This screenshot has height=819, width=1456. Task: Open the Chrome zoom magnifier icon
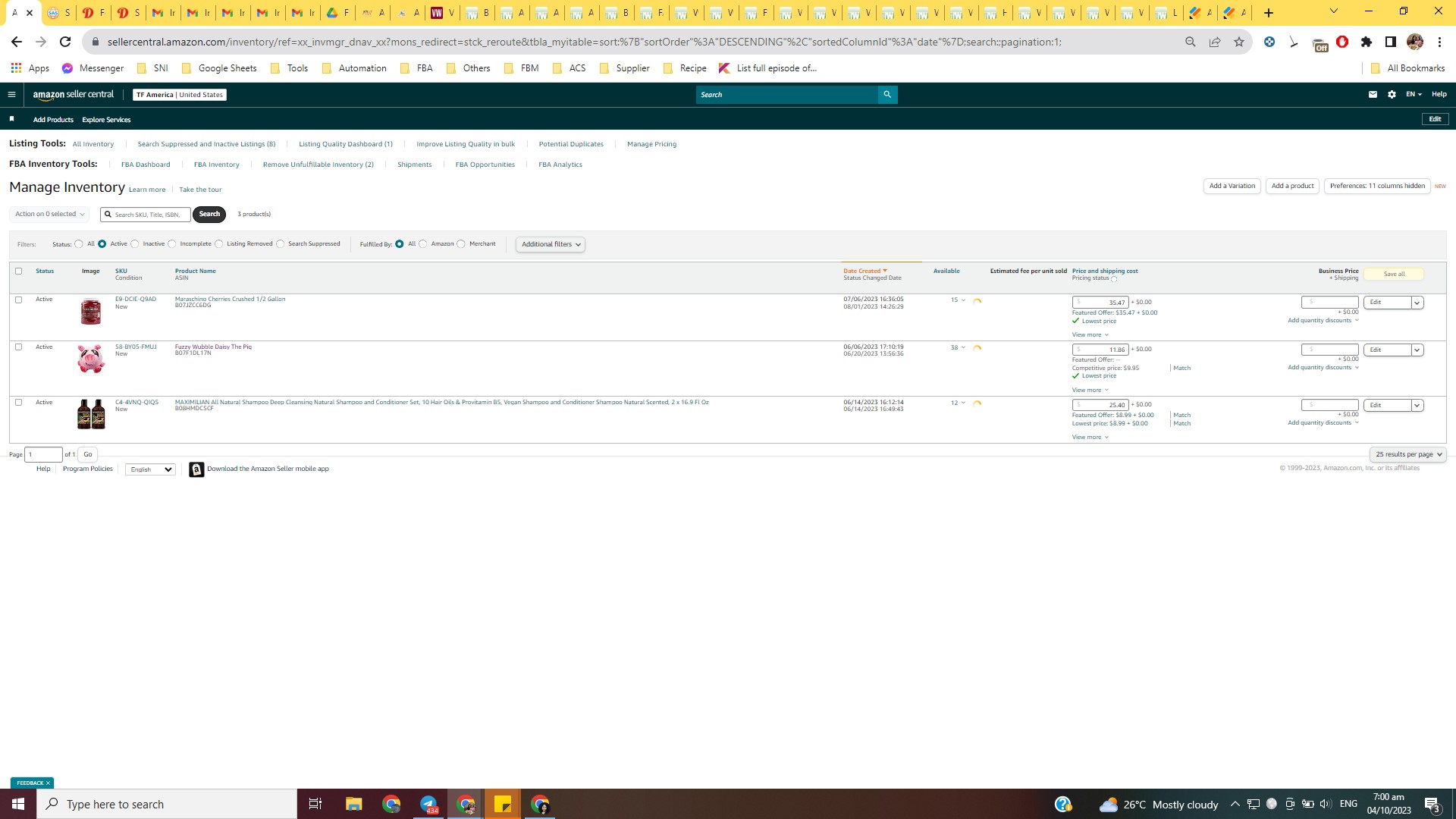pyautogui.click(x=1191, y=42)
